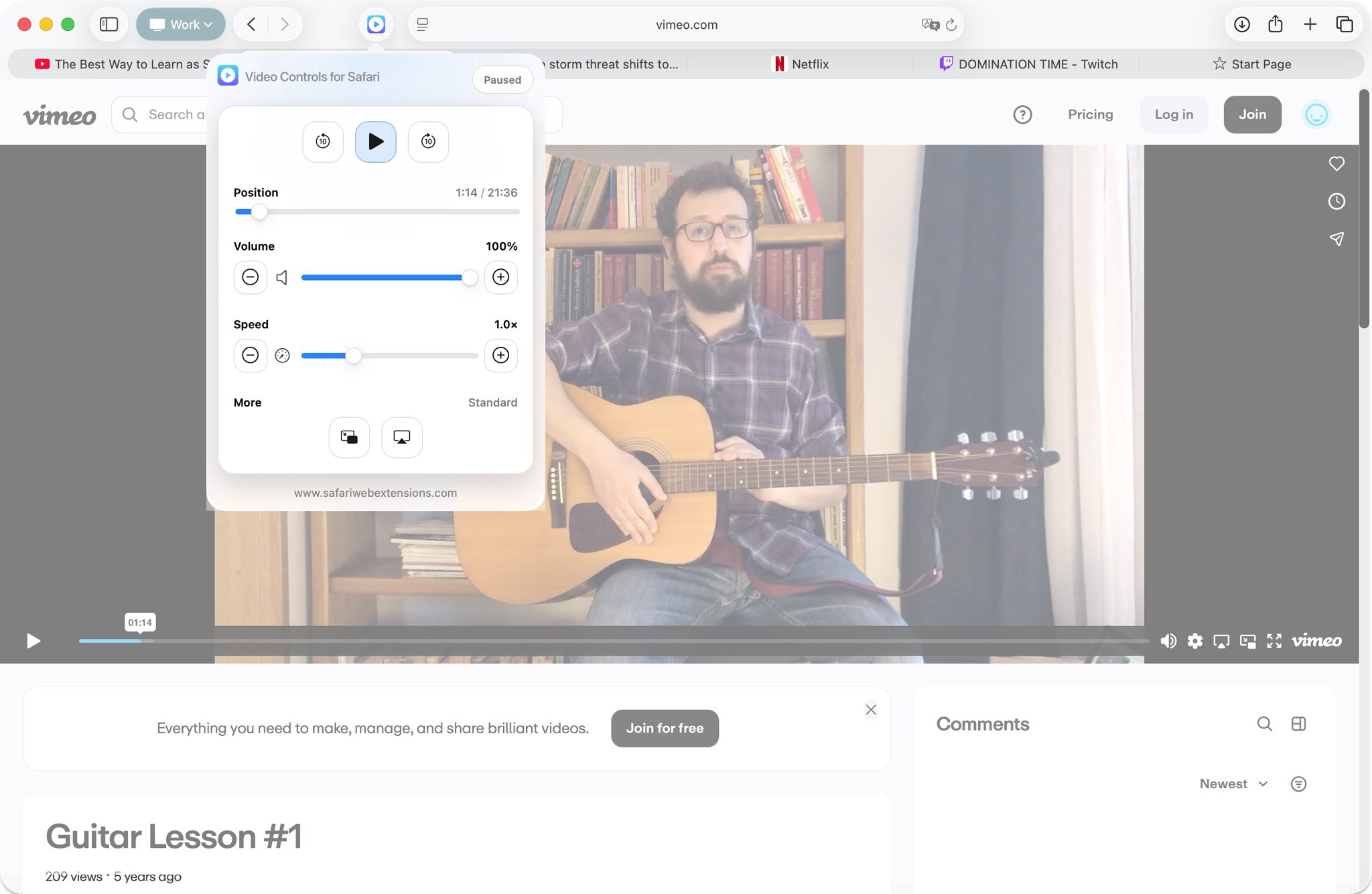Open picture-in-picture from extension popup

point(349,437)
